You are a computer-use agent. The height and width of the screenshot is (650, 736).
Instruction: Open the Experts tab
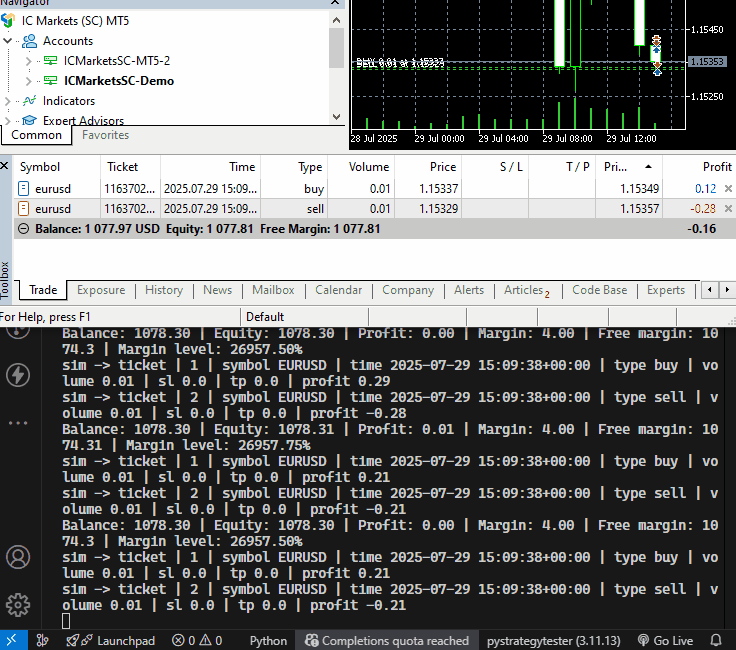tap(666, 290)
